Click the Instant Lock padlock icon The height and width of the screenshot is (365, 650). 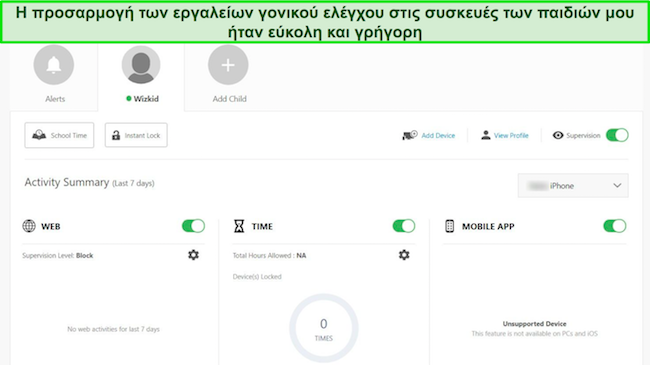click(x=116, y=135)
